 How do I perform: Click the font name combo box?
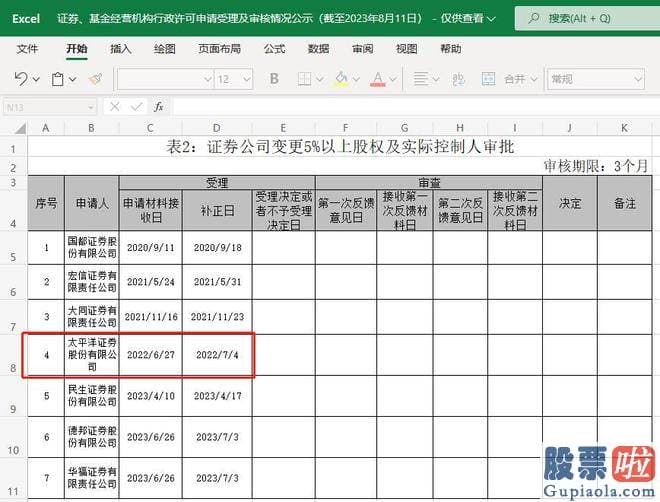click(165, 79)
